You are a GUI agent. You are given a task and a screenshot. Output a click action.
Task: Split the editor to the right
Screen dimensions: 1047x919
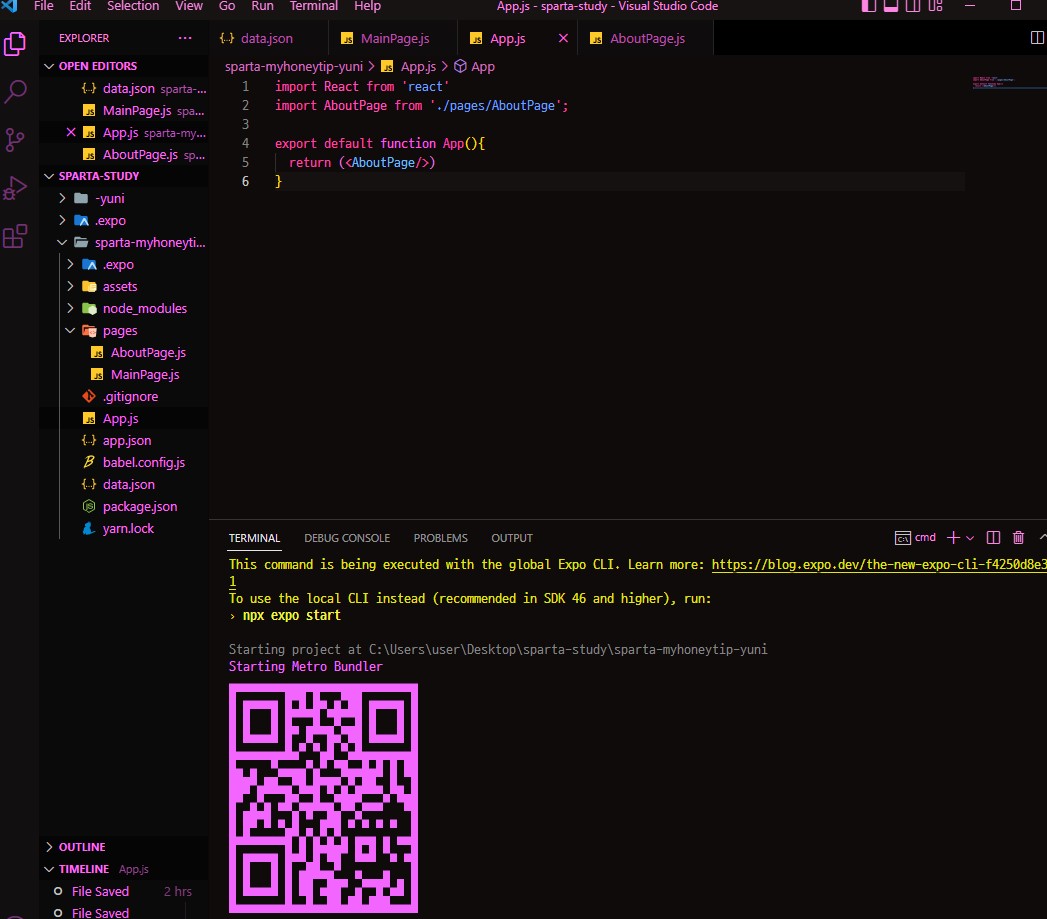(1036, 38)
